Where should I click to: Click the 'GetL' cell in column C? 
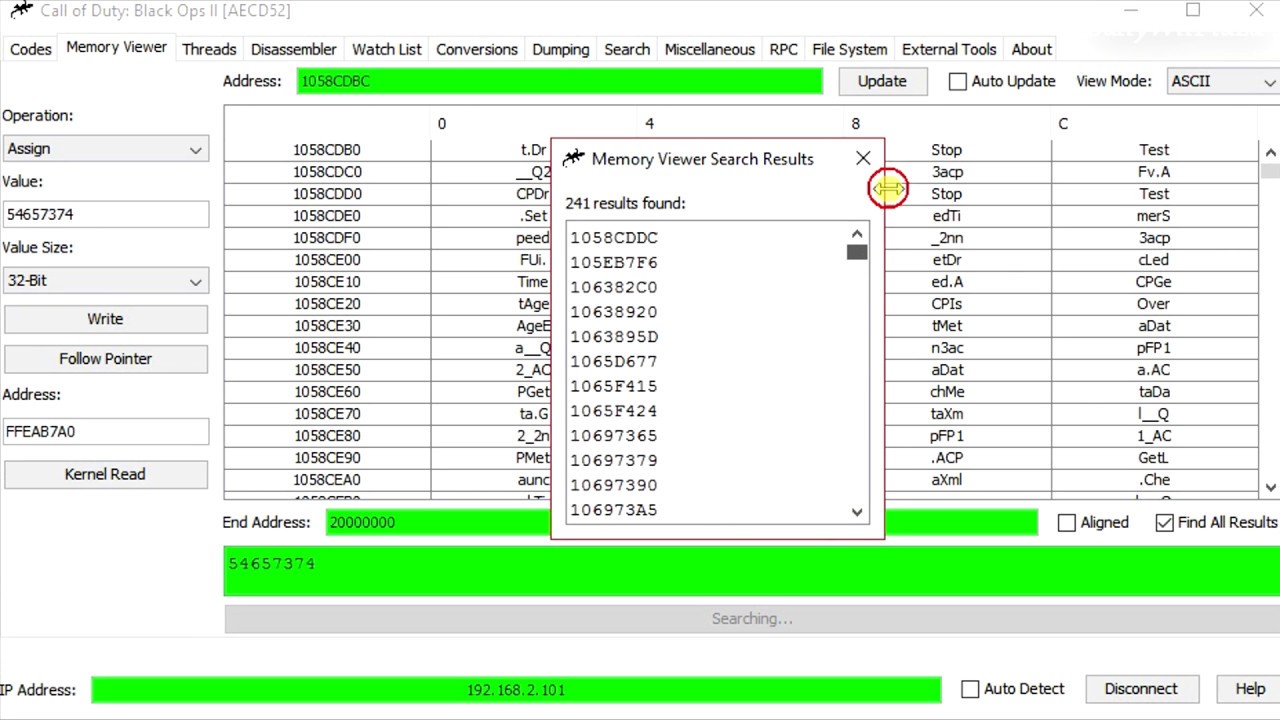1153,458
